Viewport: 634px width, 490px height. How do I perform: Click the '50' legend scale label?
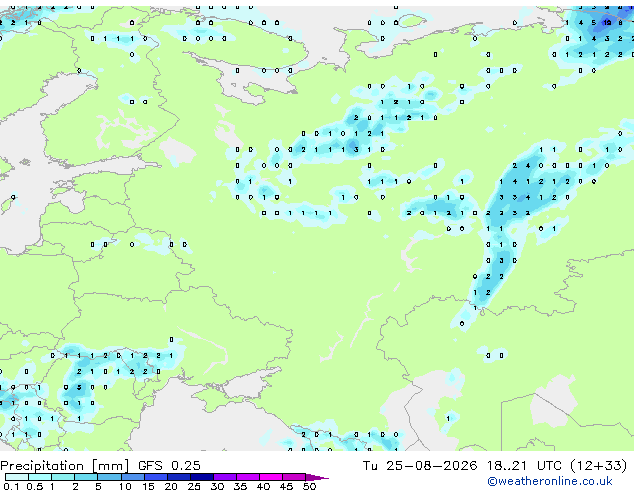click(309, 486)
